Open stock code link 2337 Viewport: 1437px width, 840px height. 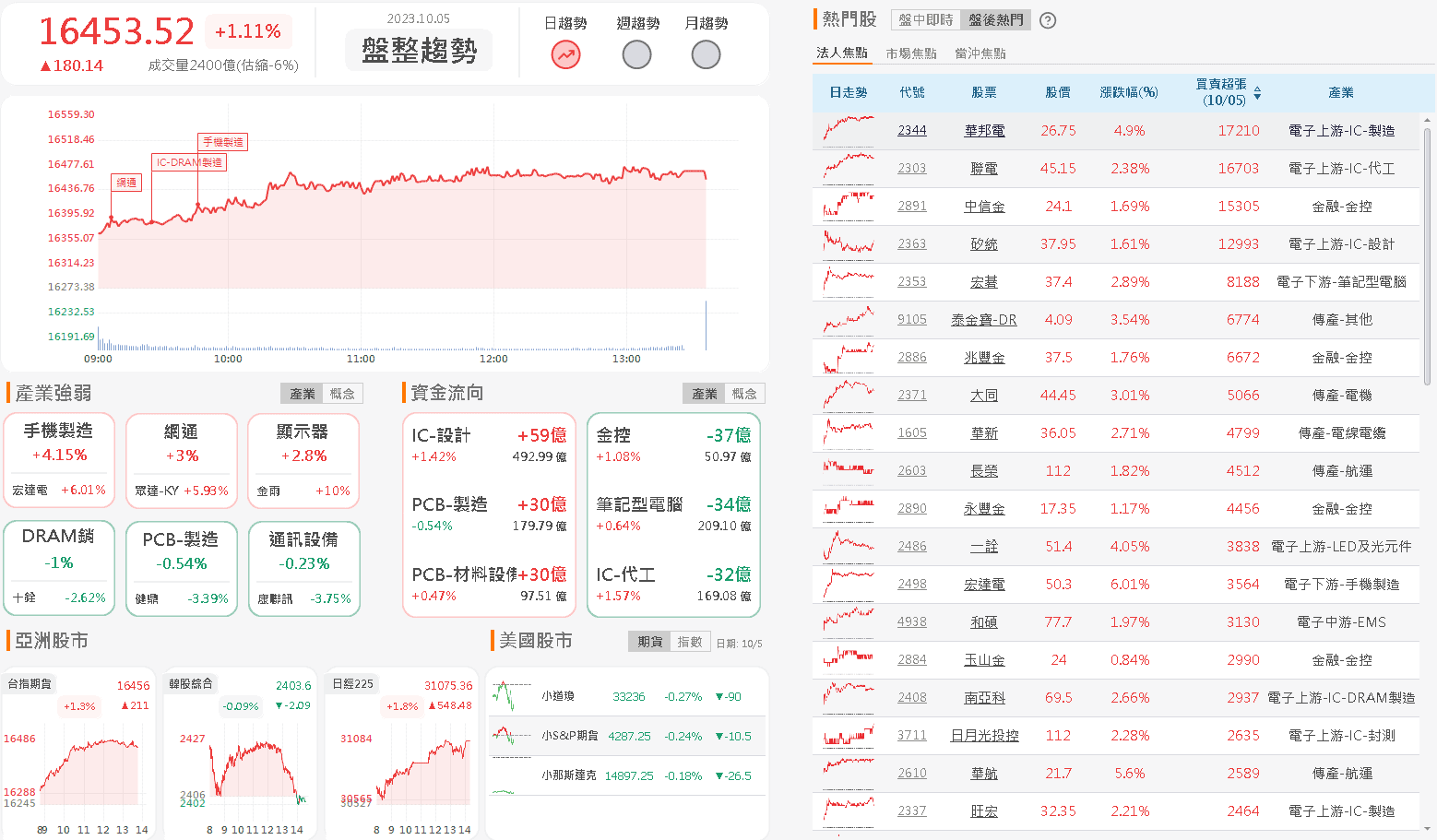912,811
